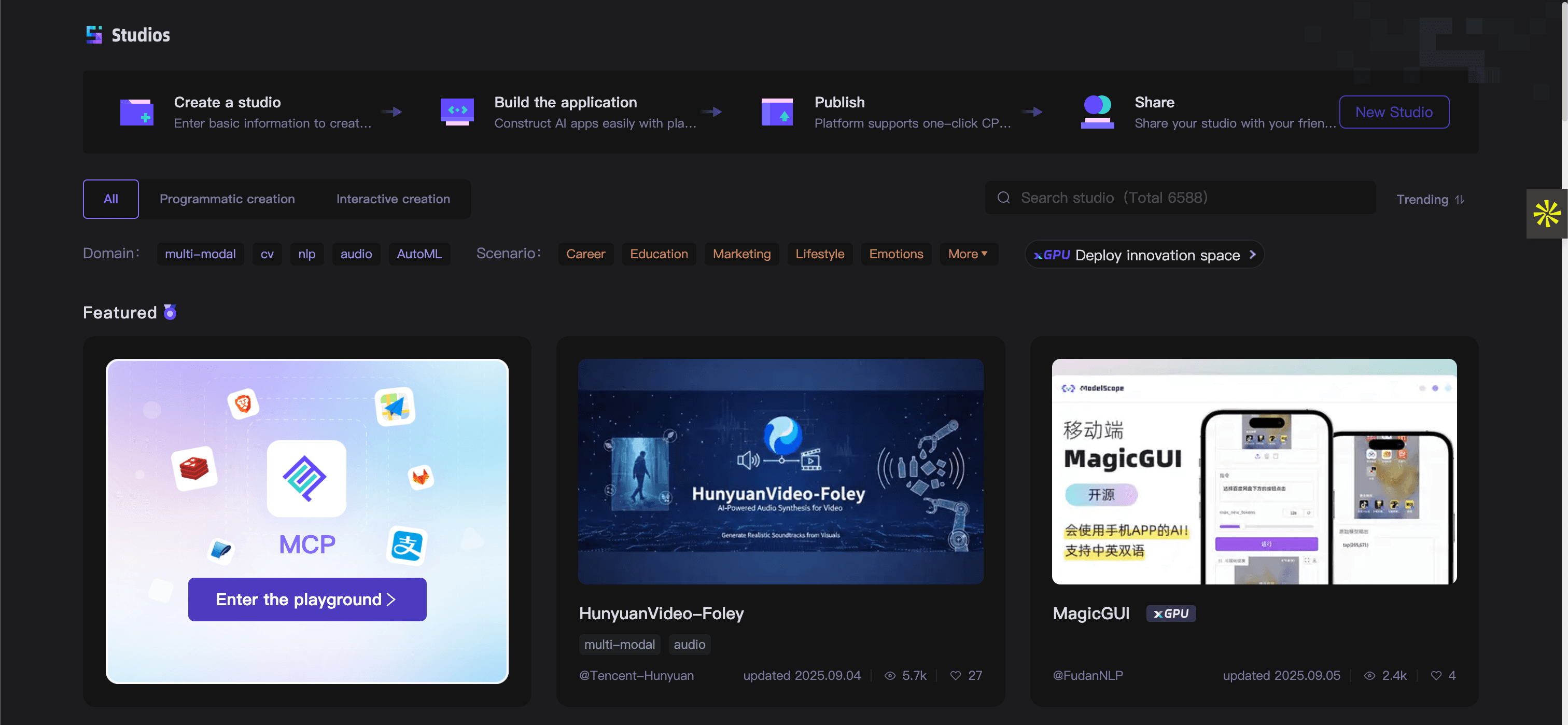Click the Publish step title
Image resolution: width=1568 pixels, height=725 pixels.
pos(839,102)
